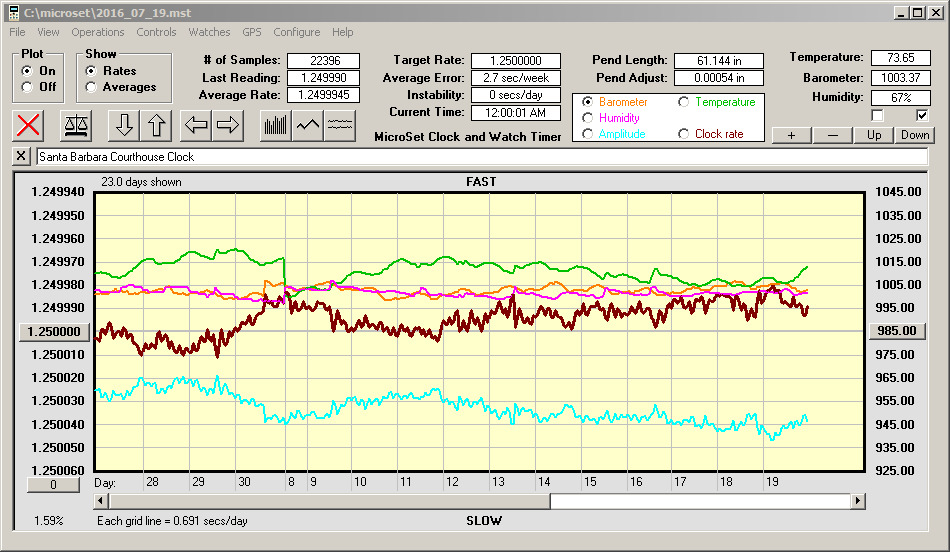Click the balance scales icon
The width and height of the screenshot is (950, 552).
(x=75, y=125)
